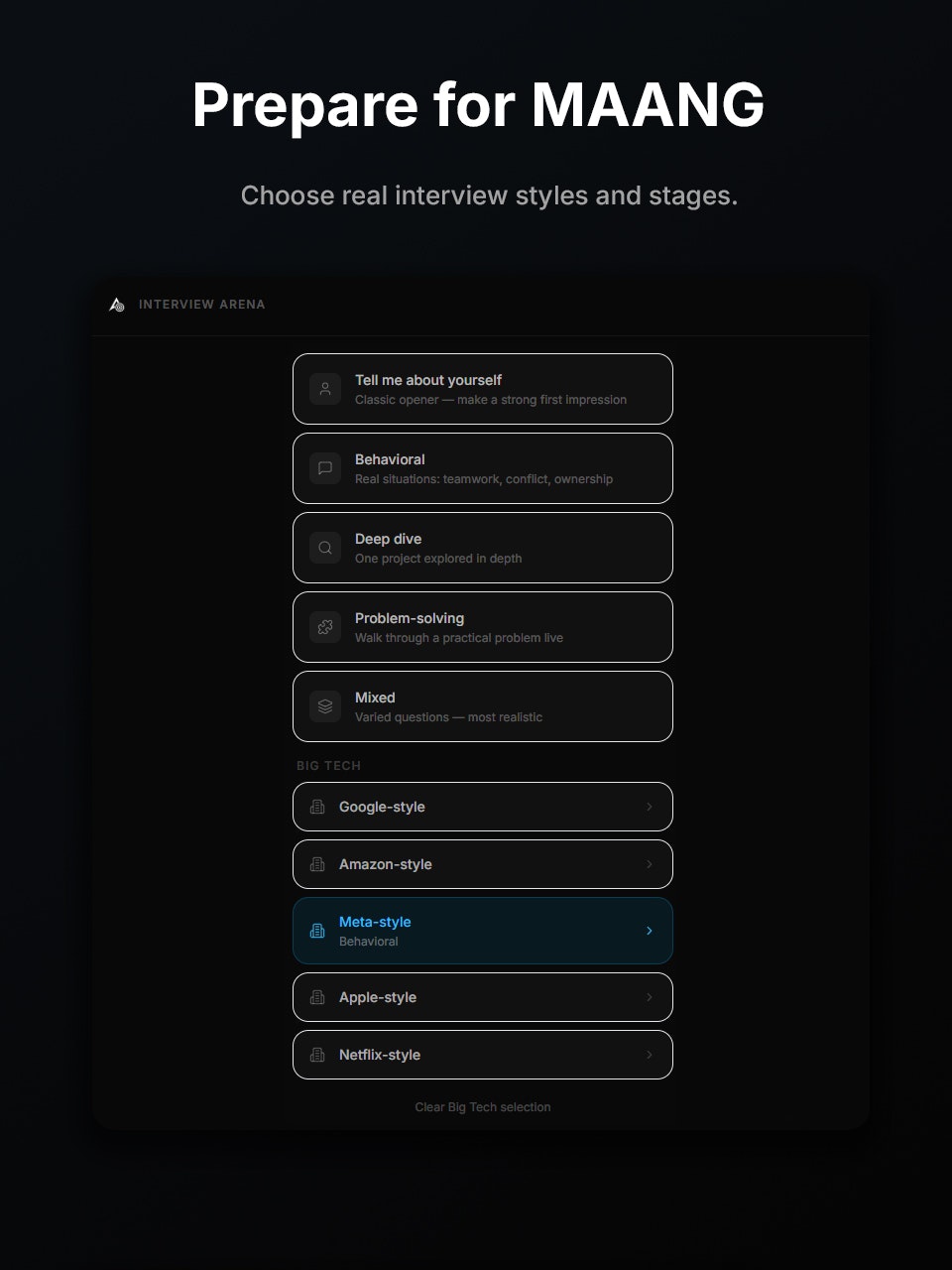952x1270 pixels.
Task: Click the building icon beside Apple-style
Action: pos(317,997)
